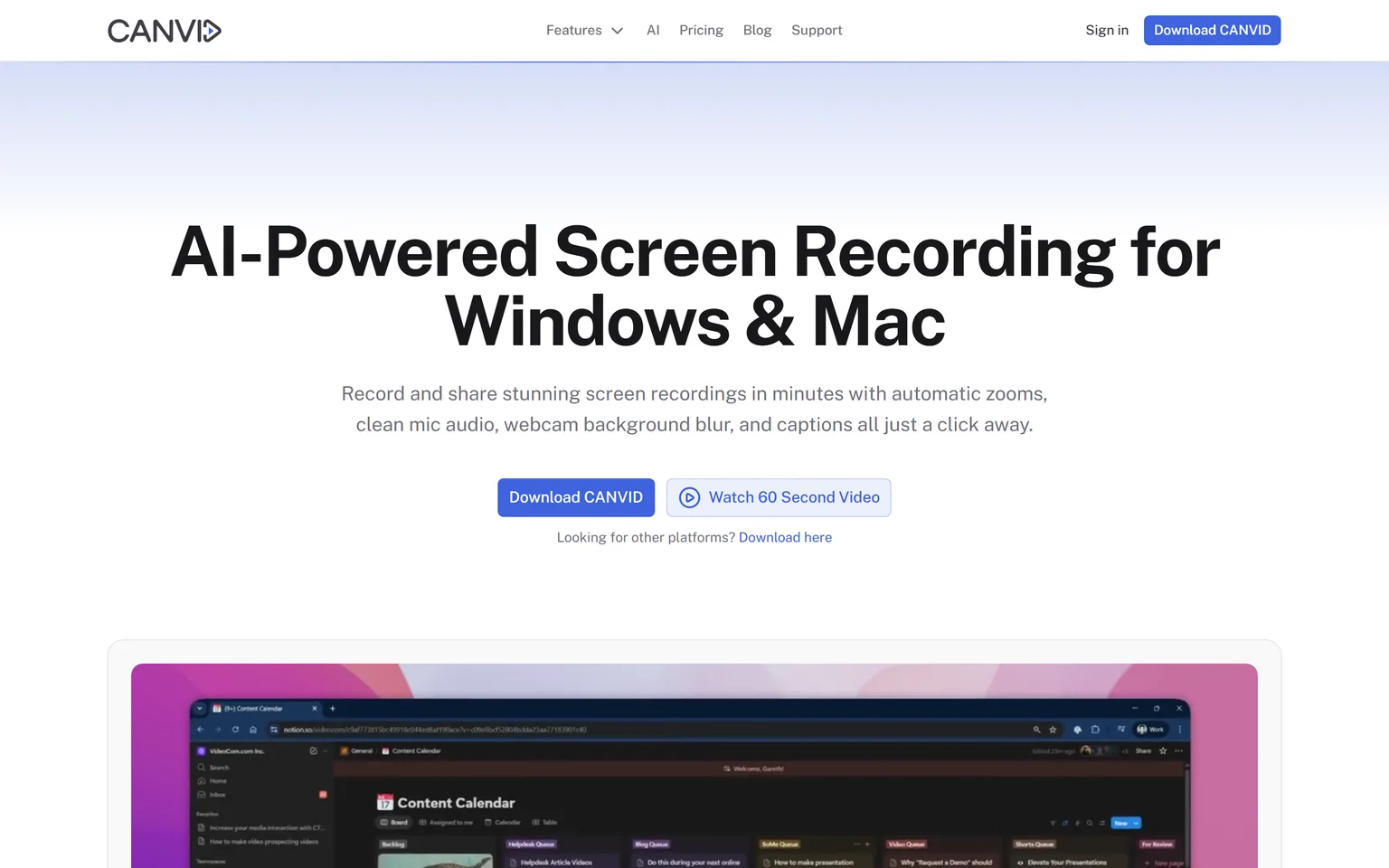Click the hero Download CANVID button
Screen dimensions: 1389x868
tap(576, 497)
